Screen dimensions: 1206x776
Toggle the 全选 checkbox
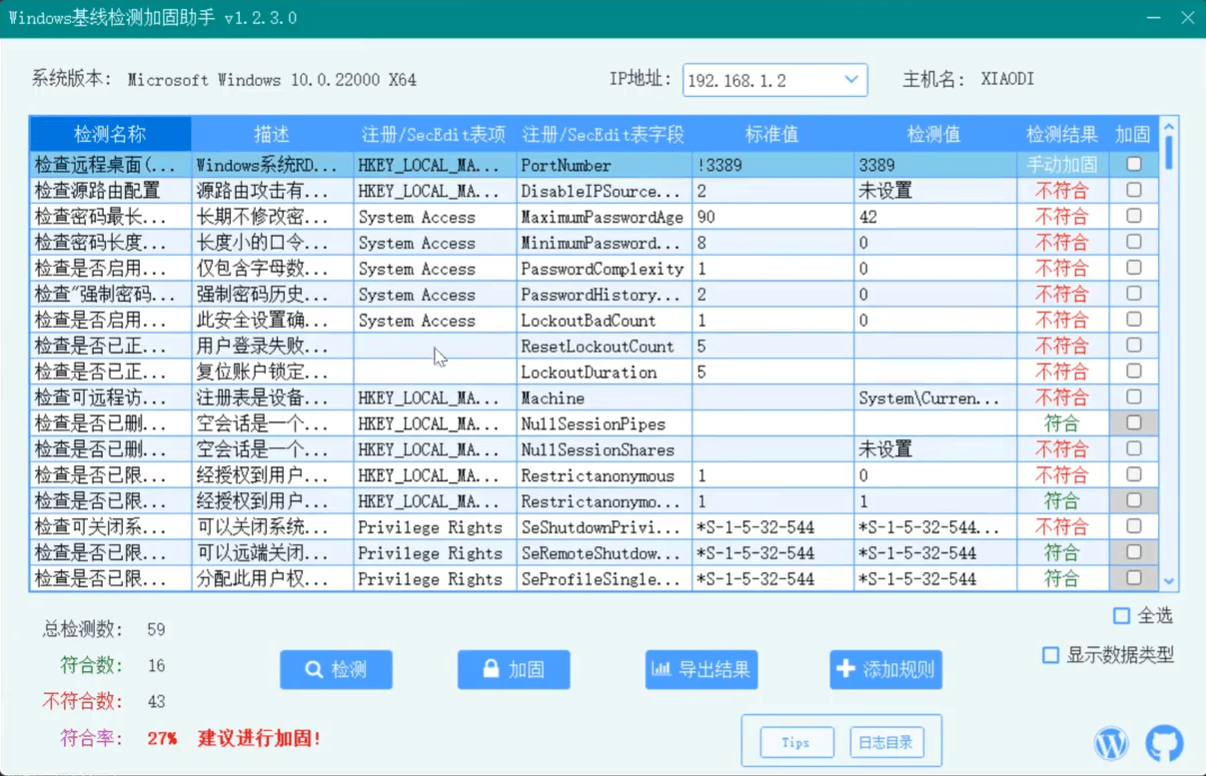1122,616
